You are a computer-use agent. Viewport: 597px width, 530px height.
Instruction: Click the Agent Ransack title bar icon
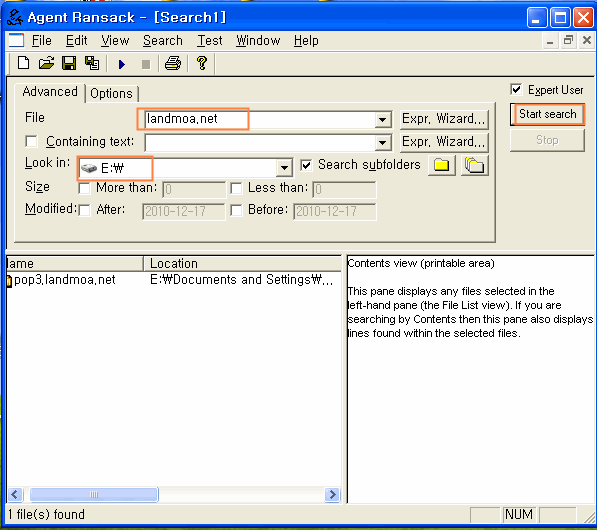coord(15,17)
